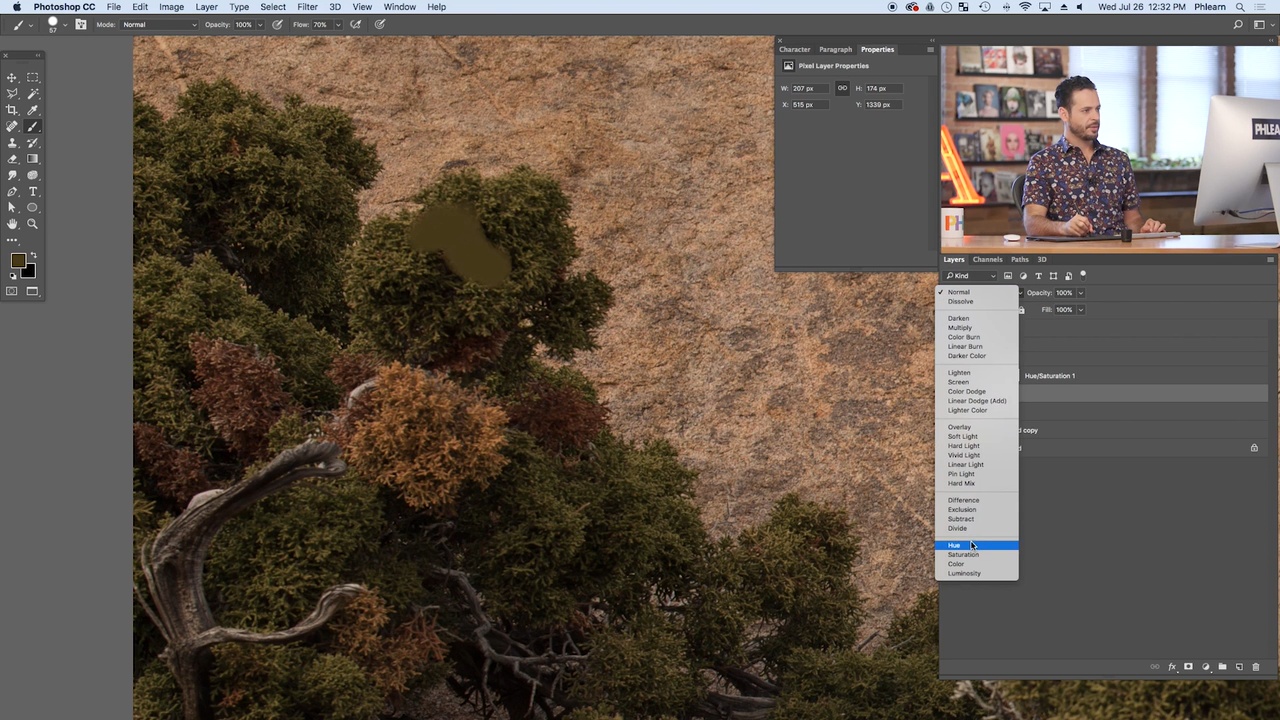Open the Filter menu

click(x=307, y=7)
